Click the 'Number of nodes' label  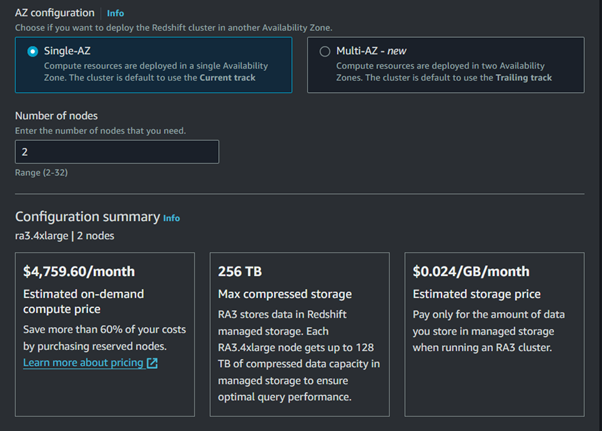point(56,116)
